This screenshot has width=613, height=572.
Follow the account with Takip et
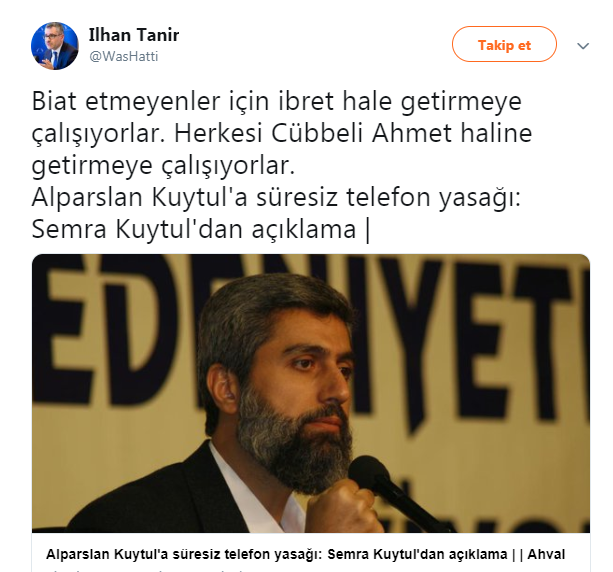point(504,44)
